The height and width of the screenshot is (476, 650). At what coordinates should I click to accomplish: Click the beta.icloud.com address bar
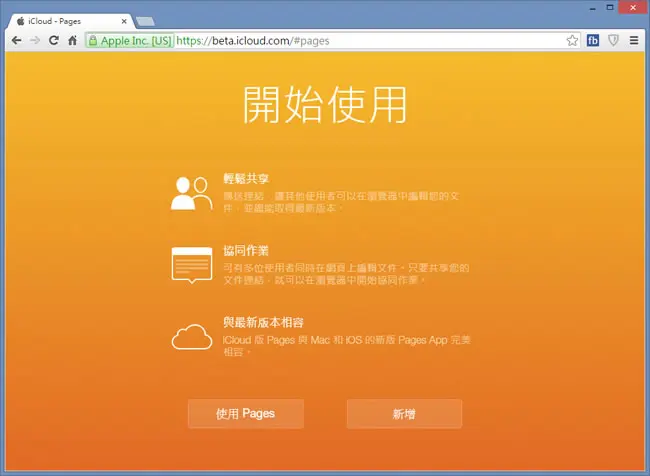tap(325, 41)
